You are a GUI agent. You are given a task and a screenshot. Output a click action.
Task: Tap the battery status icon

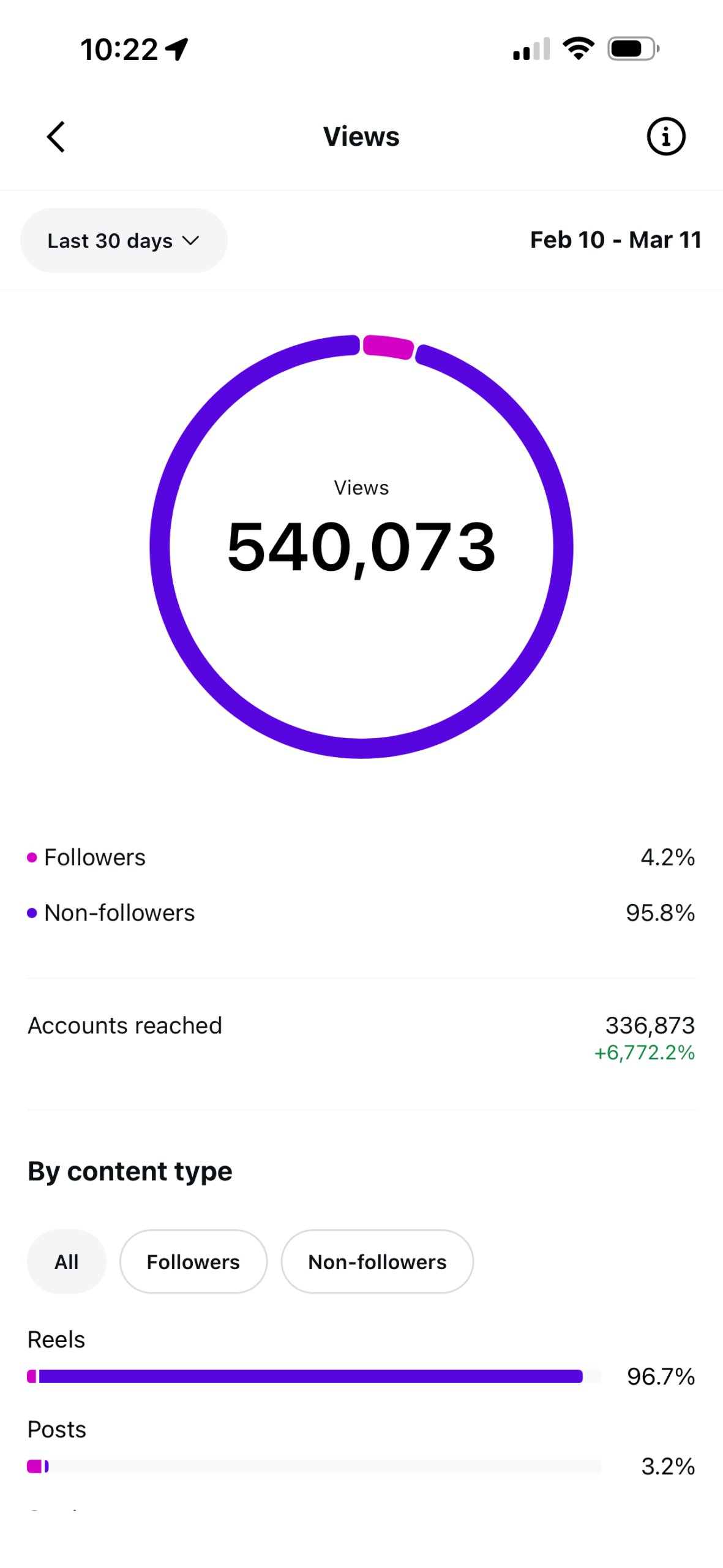[x=633, y=48]
